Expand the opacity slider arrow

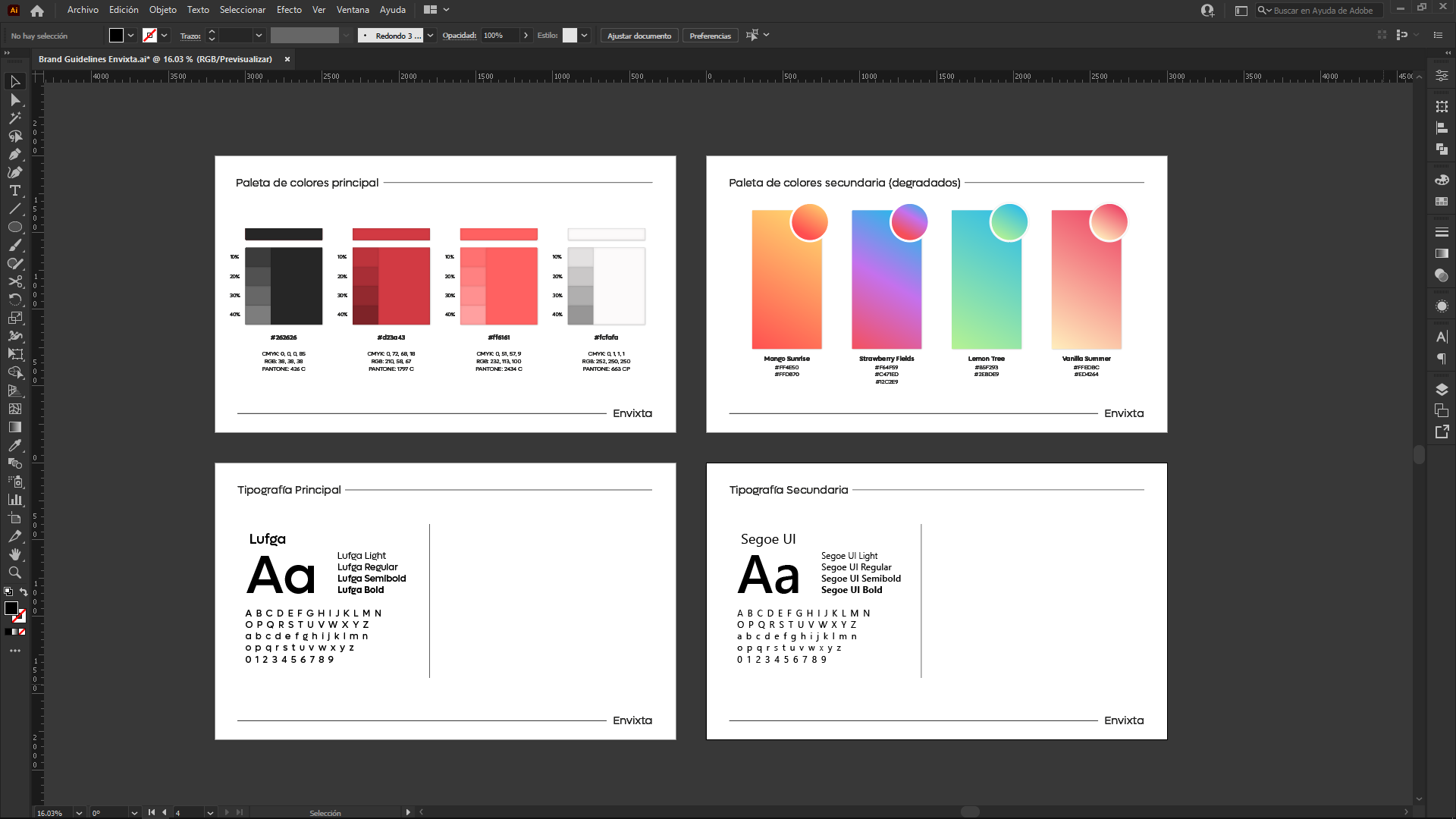526,35
